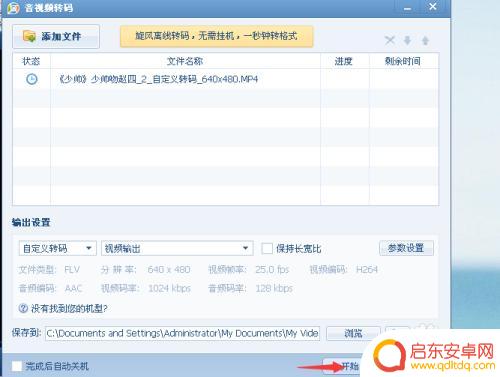Minimize the 音视频转码 window
Screen dimensions: 500x377
[x=407, y=8]
